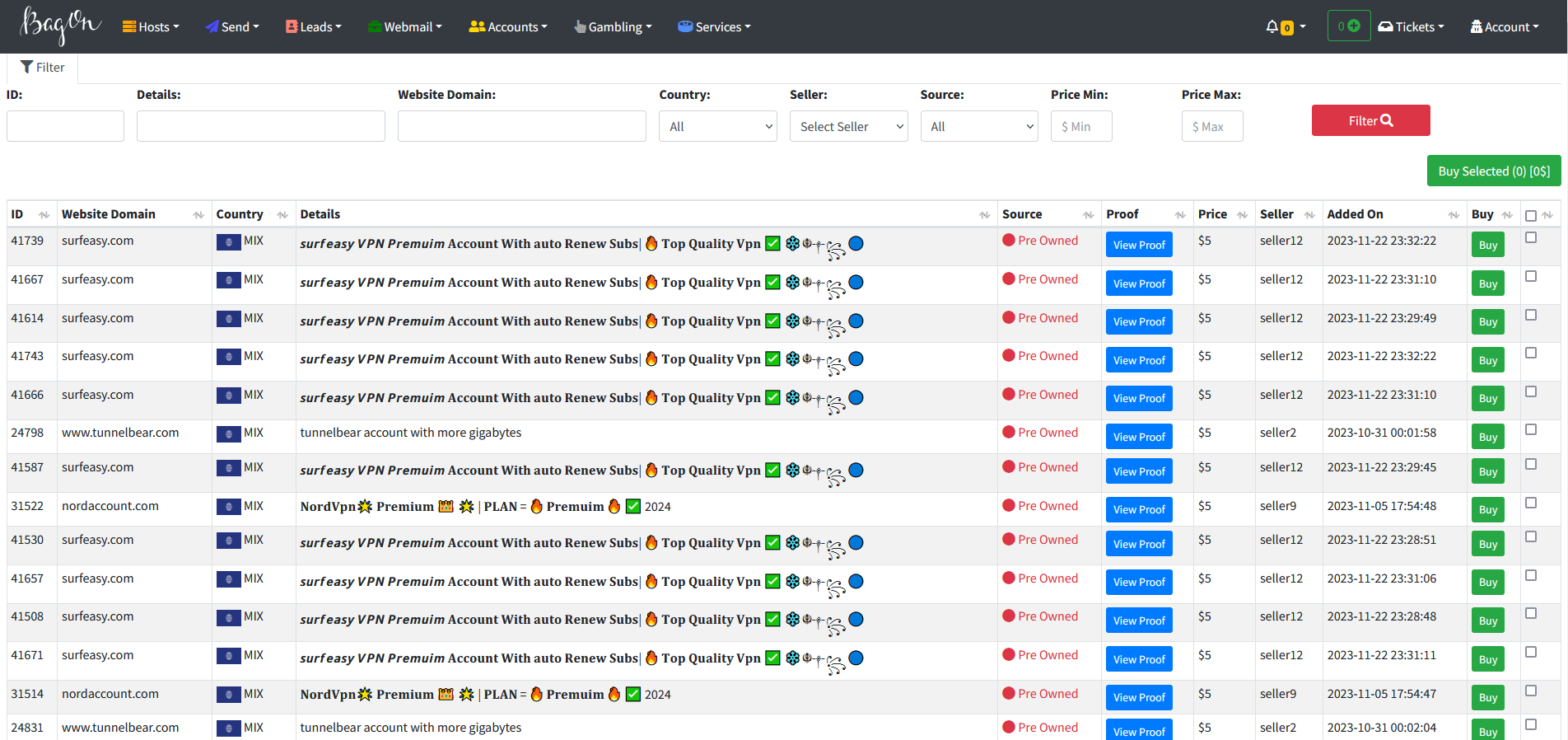Expand the Services dropdown

pyautogui.click(x=714, y=27)
